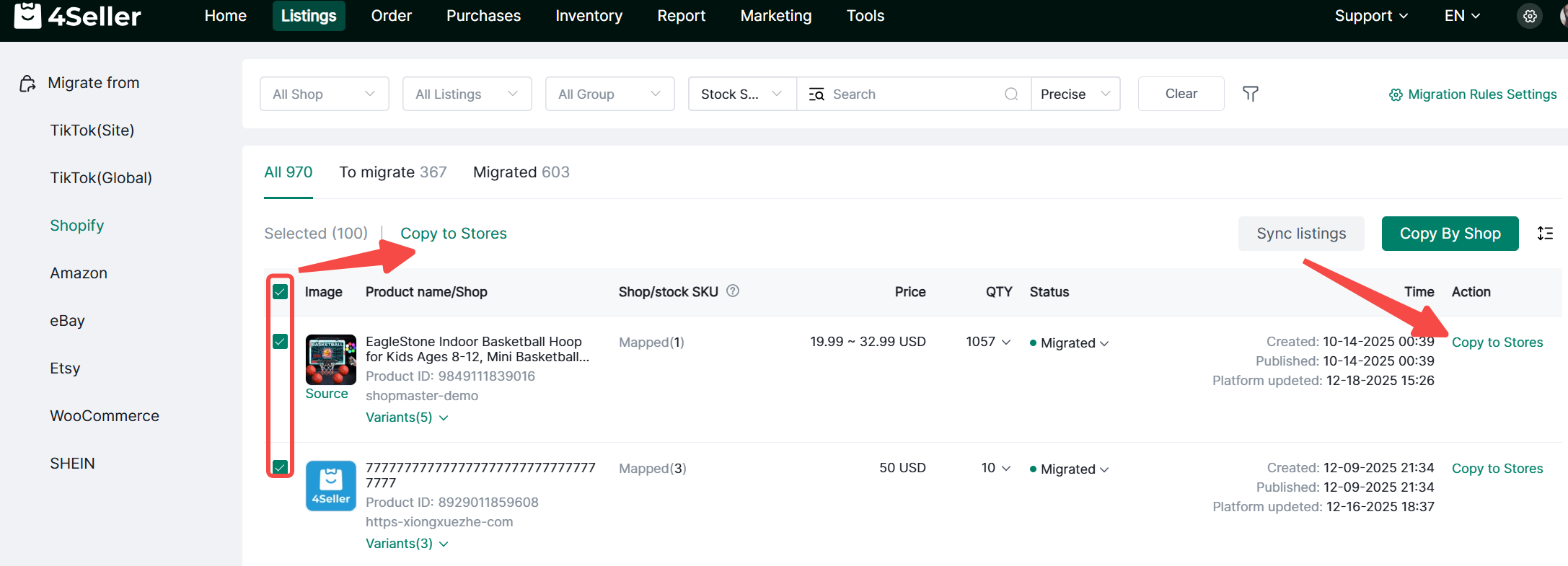The width and height of the screenshot is (1568, 566).
Task: Click the basketball hoop product thumbnail
Action: click(330, 359)
